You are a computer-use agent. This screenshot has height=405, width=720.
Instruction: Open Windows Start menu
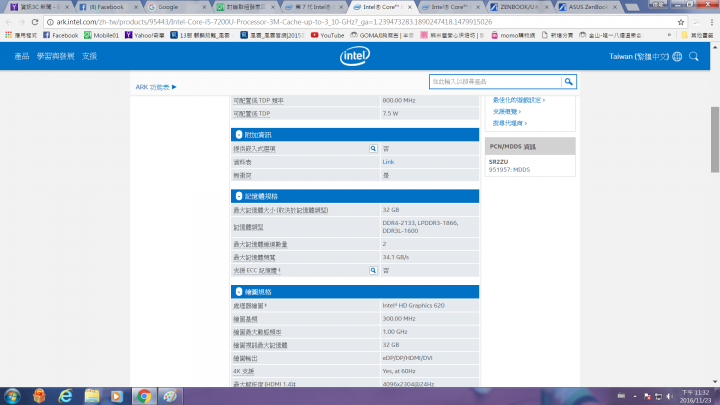(x=12, y=396)
